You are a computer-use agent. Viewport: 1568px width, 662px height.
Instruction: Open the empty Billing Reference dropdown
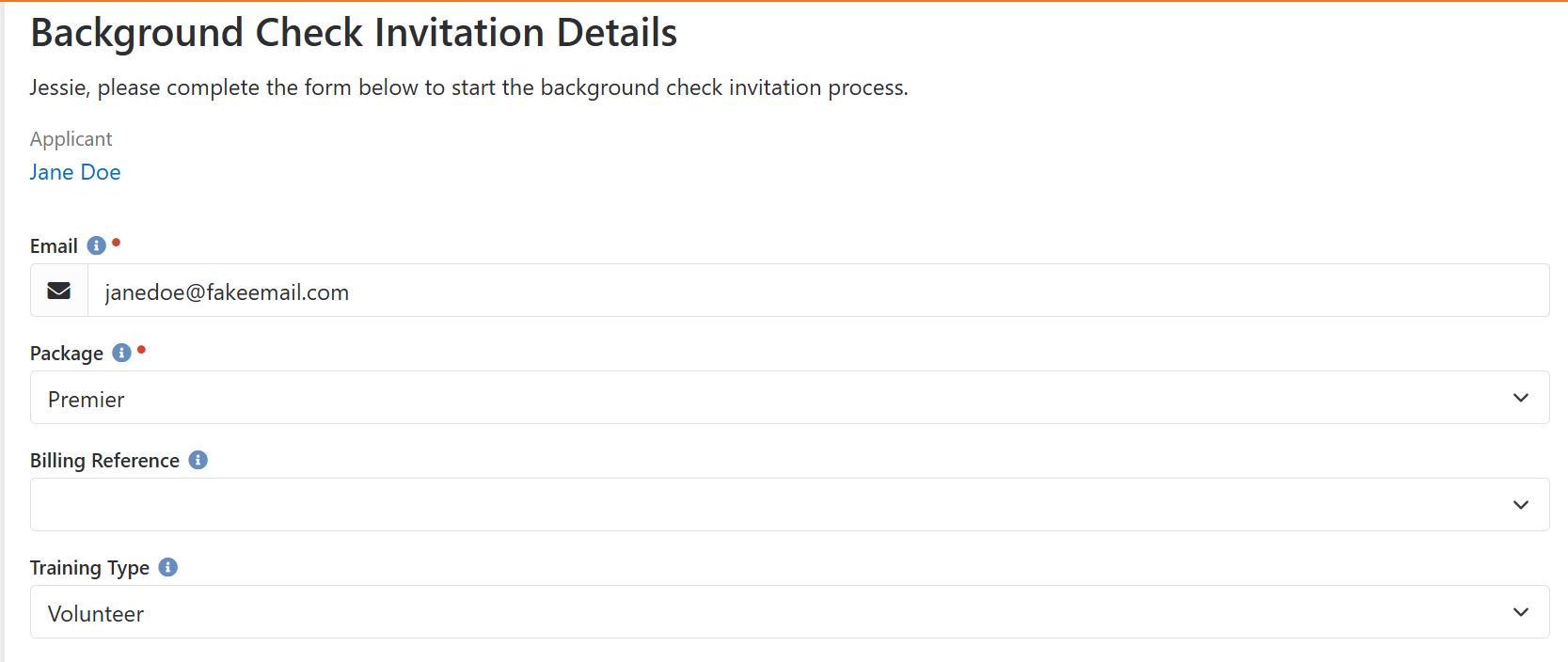pos(790,505)
